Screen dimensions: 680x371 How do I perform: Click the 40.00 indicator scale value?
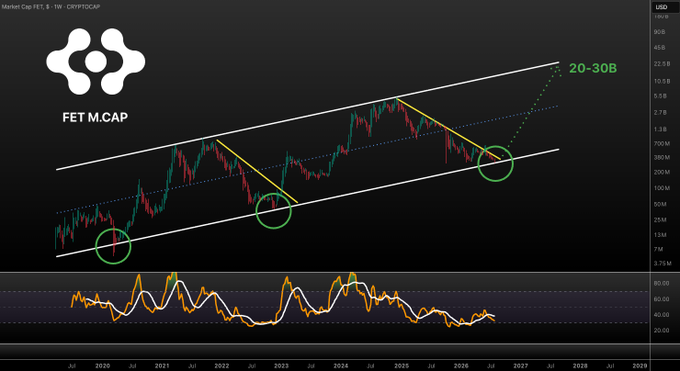click(661, 315)
